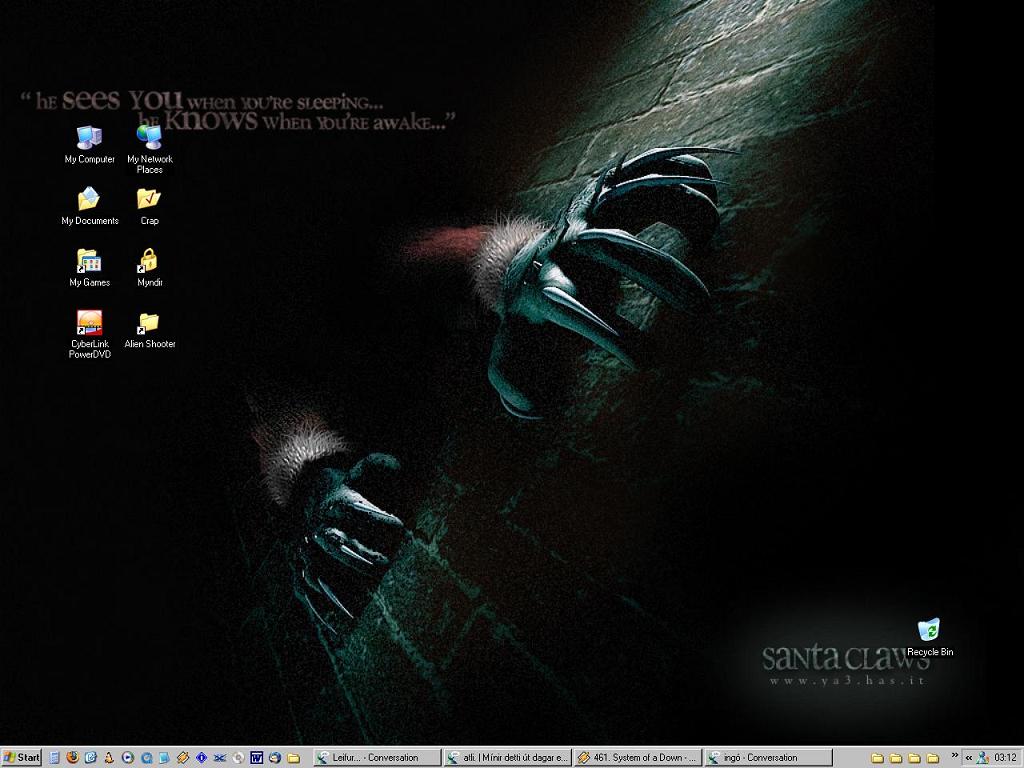Switch to ingó Conversation taskbar window
This screenshot has height=768, width=1024.
(769, 758)
